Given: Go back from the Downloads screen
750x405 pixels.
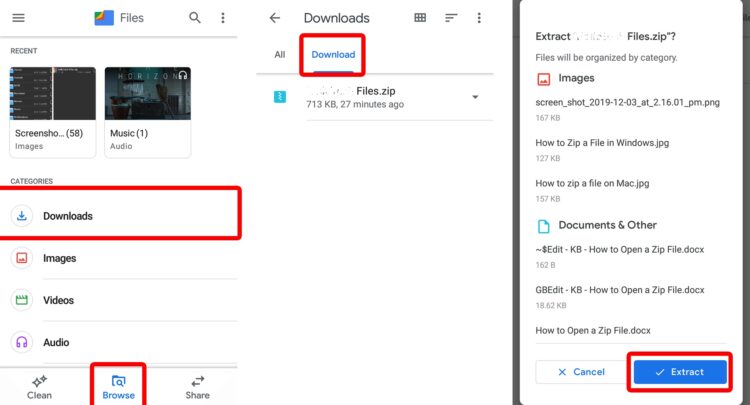Looking at the screenshot, I should pos(275,18).
